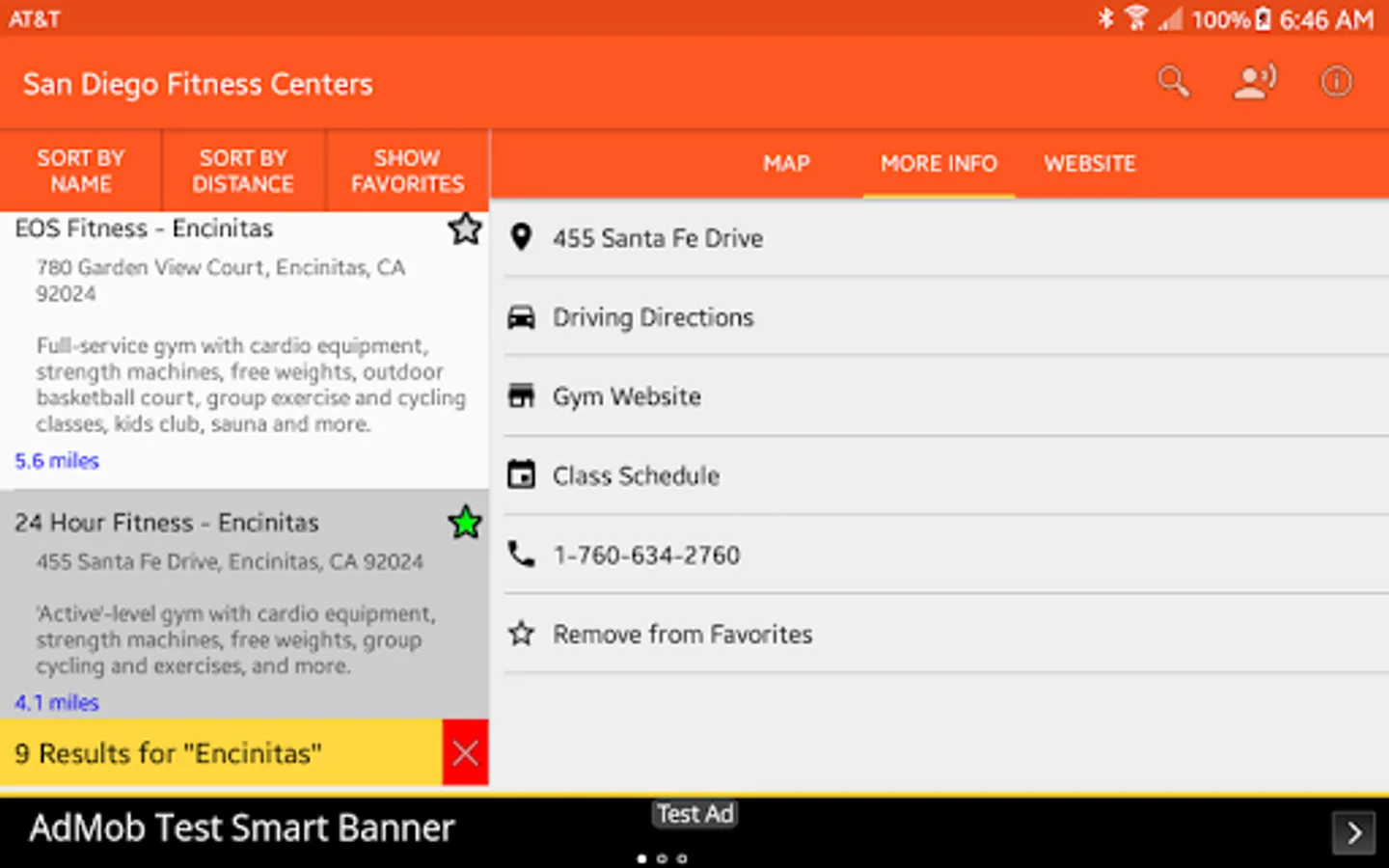This screenshot has height=868, width=1389.
Task: Click the ad banner next arrow
Action: [x=1353, y=832]
